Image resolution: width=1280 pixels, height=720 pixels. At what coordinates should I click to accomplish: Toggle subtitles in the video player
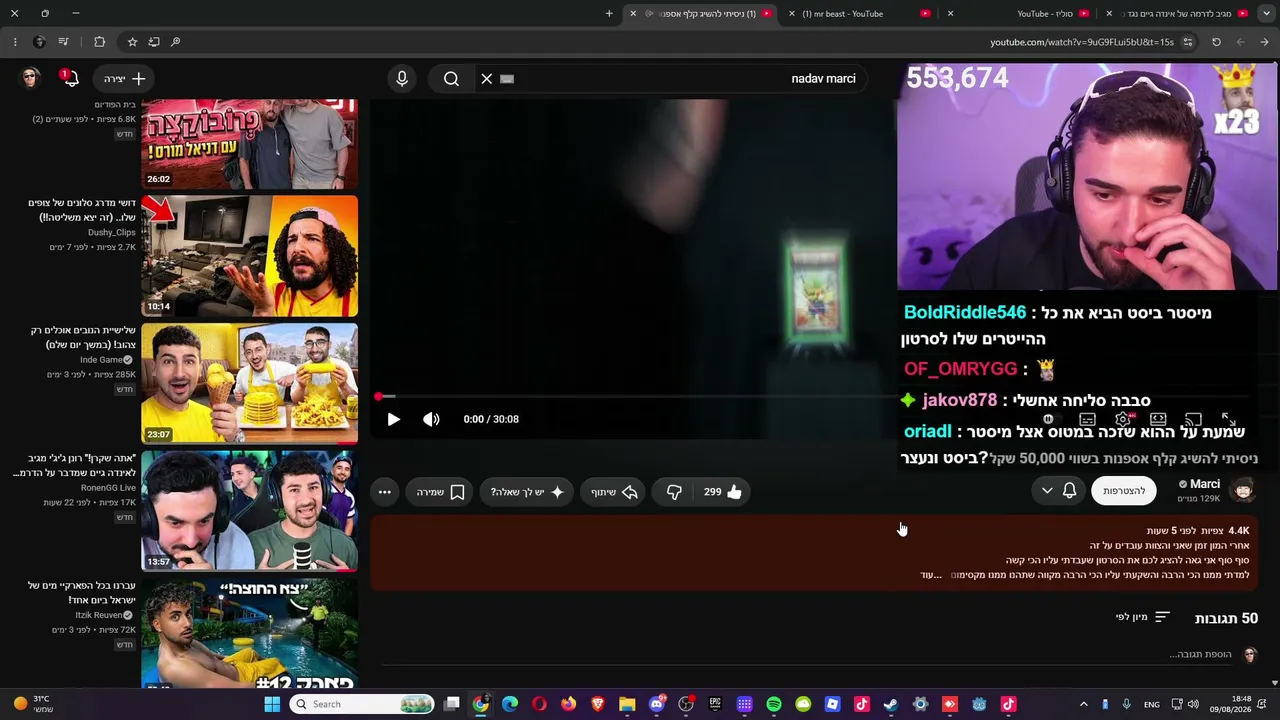[1088, 419]
